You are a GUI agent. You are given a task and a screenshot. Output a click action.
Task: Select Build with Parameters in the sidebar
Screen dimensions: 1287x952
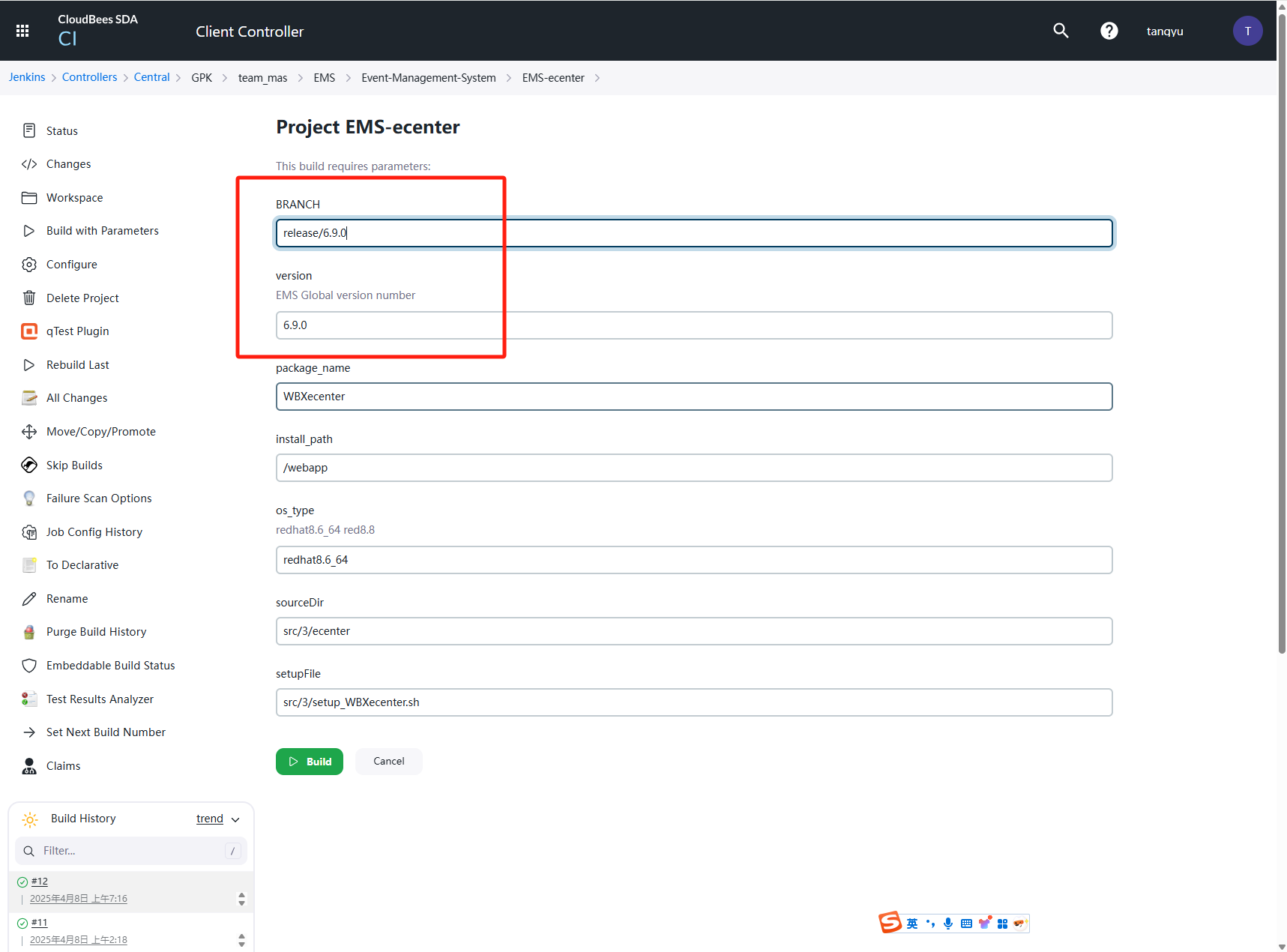(103, 231)
